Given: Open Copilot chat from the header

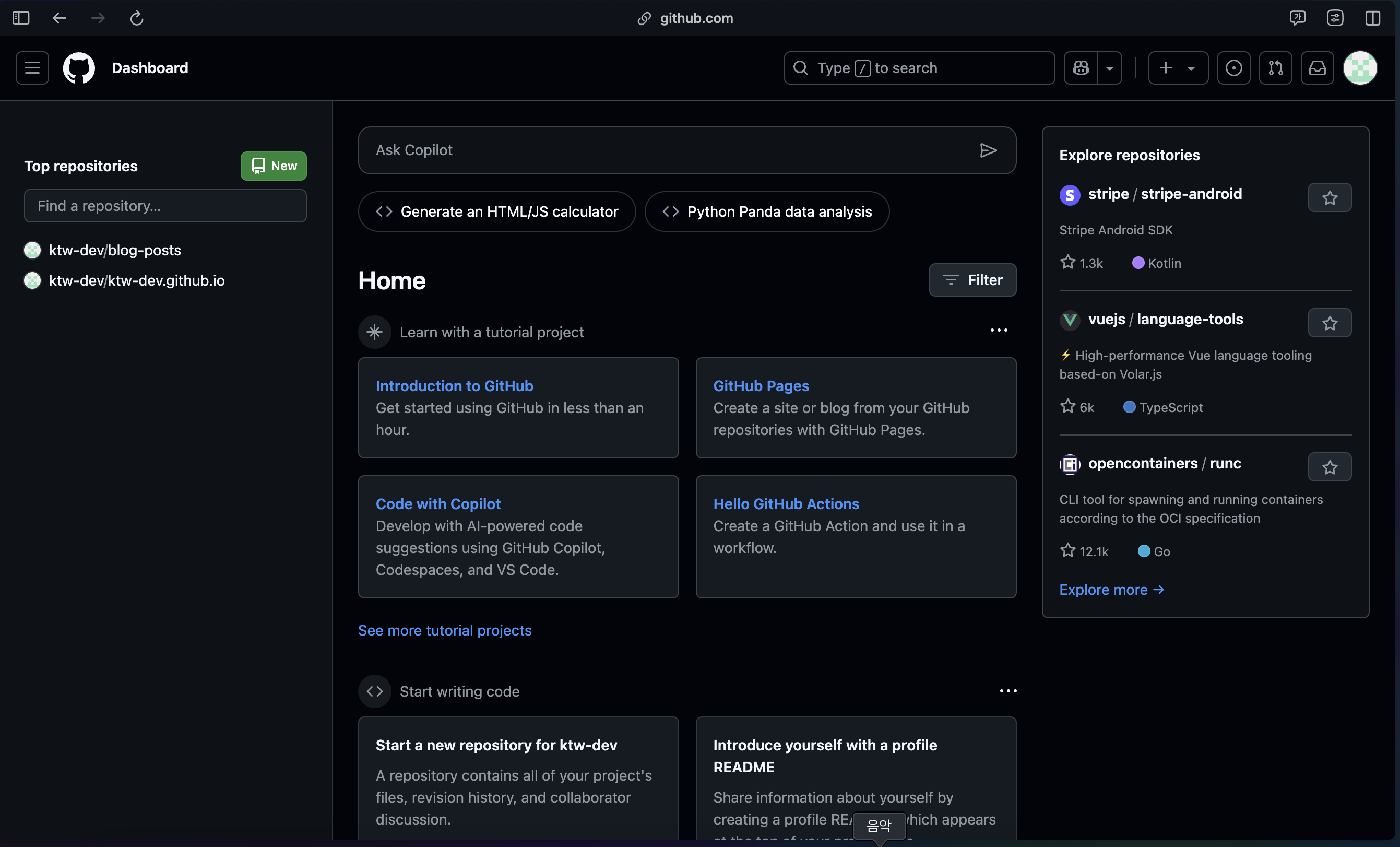Looking at the screenshot, I should 1081,68.
